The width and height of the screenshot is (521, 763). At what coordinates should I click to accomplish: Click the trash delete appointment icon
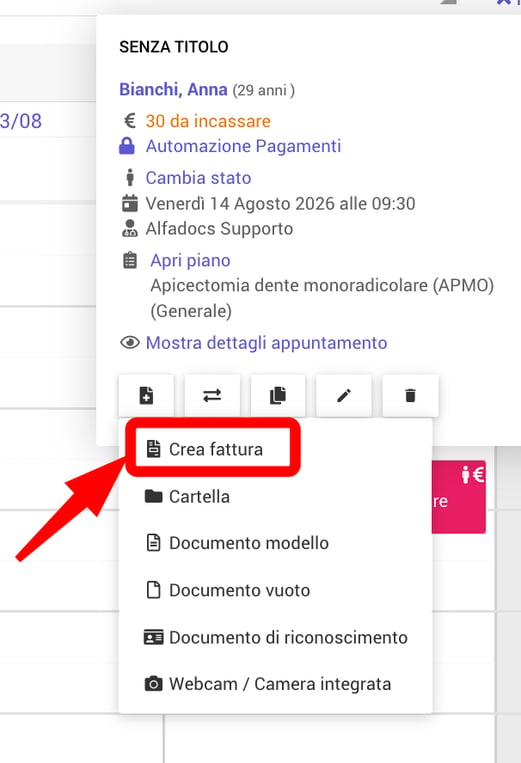click(411, 396)
